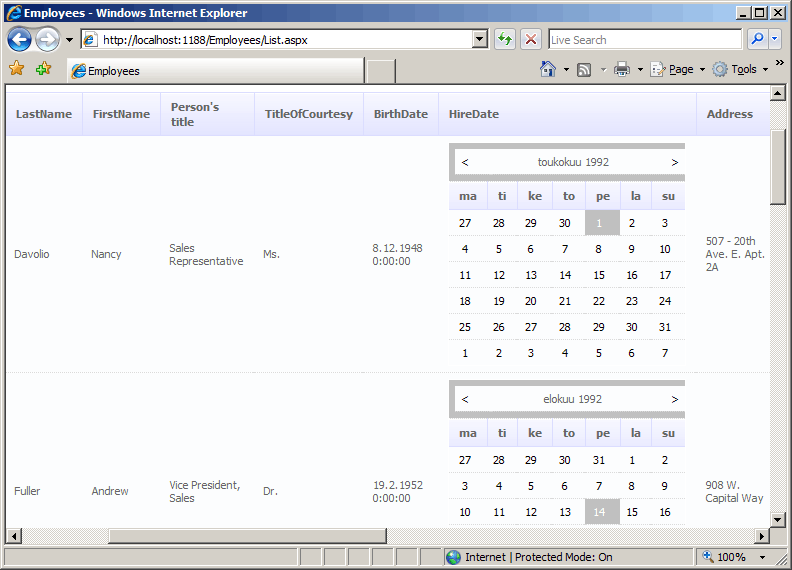Click the Home page icon
Viewport: 792px width, 570px height.
pos(548,69)
